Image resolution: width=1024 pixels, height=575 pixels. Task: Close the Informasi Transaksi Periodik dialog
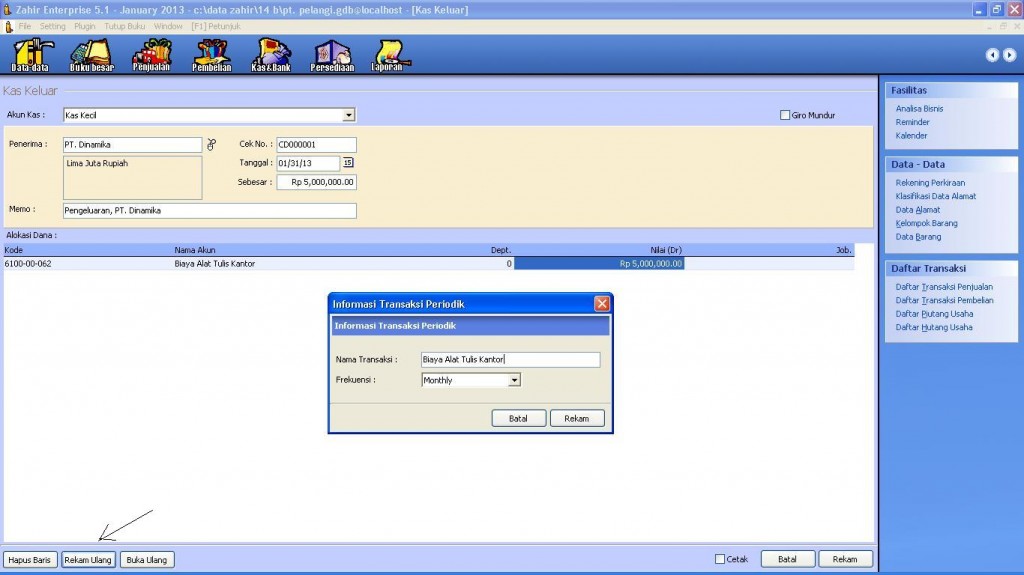pyautogui.click(x=602, y=303)
